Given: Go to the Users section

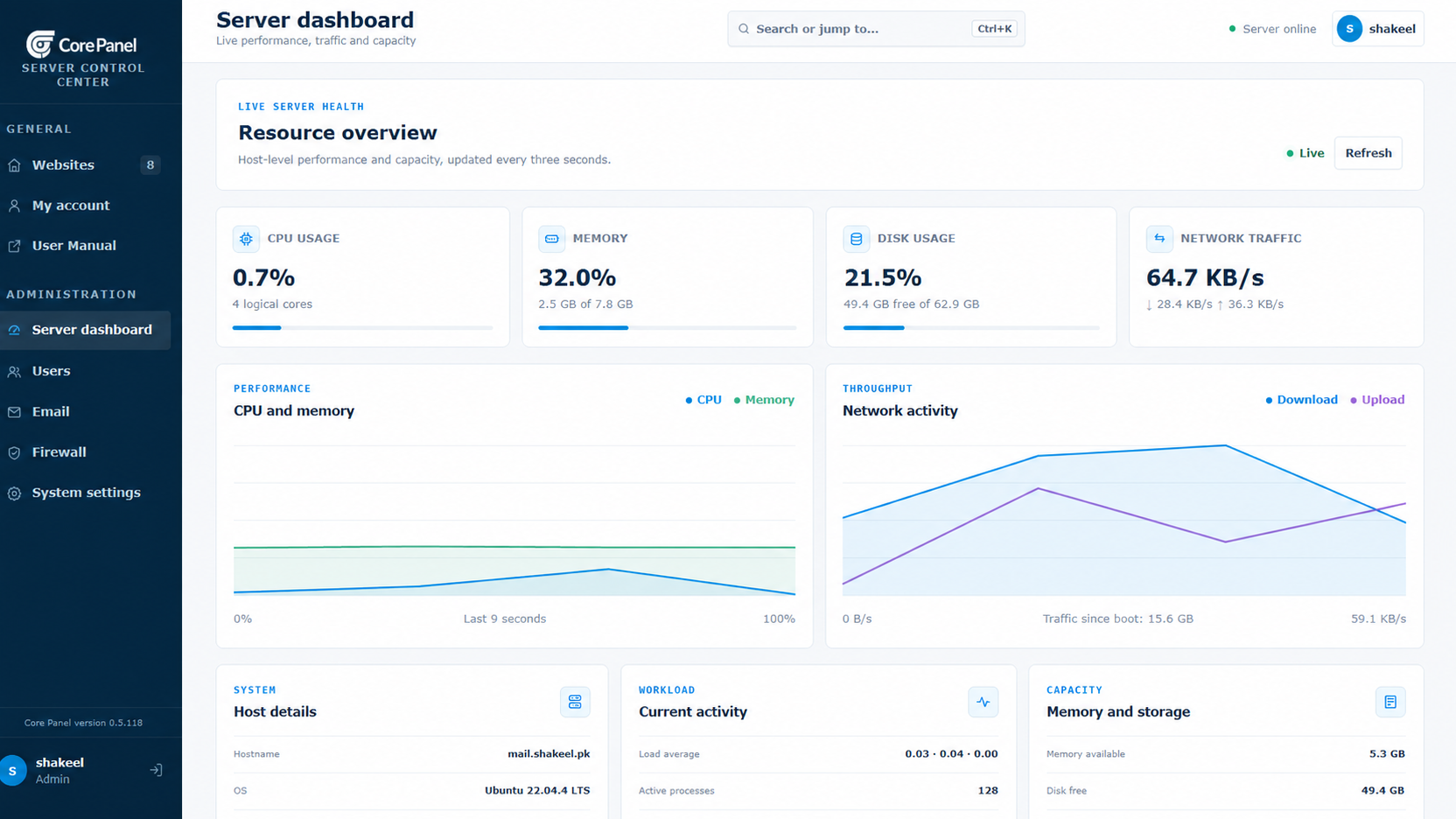Looking at the screenshot, I should [85, 371].
